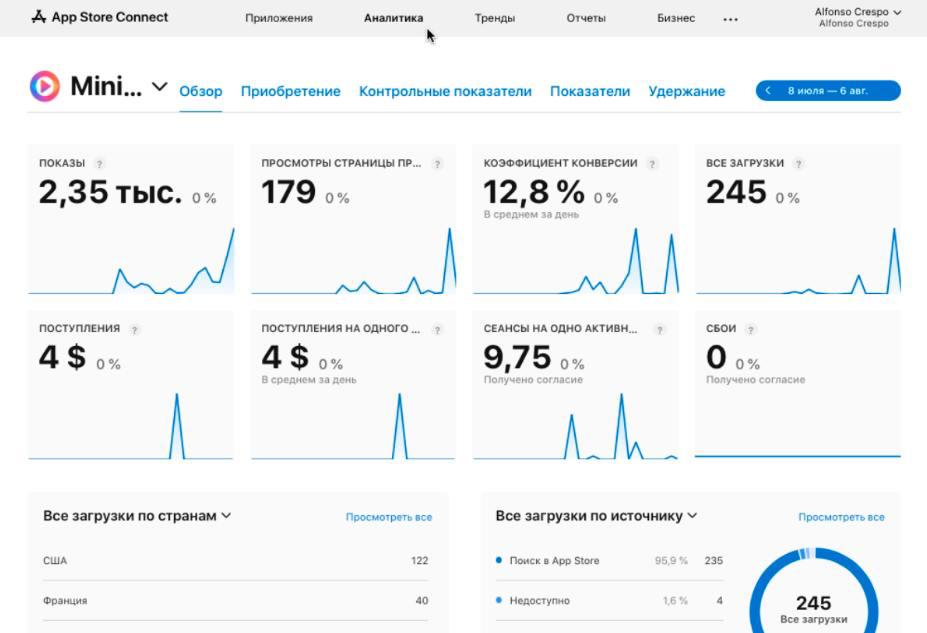This screenshot has height=633, width=927.
Task: Open the ПОСТУПЛЕНИЯ НА ОДНОГО chart
Action: coord(354,426)
